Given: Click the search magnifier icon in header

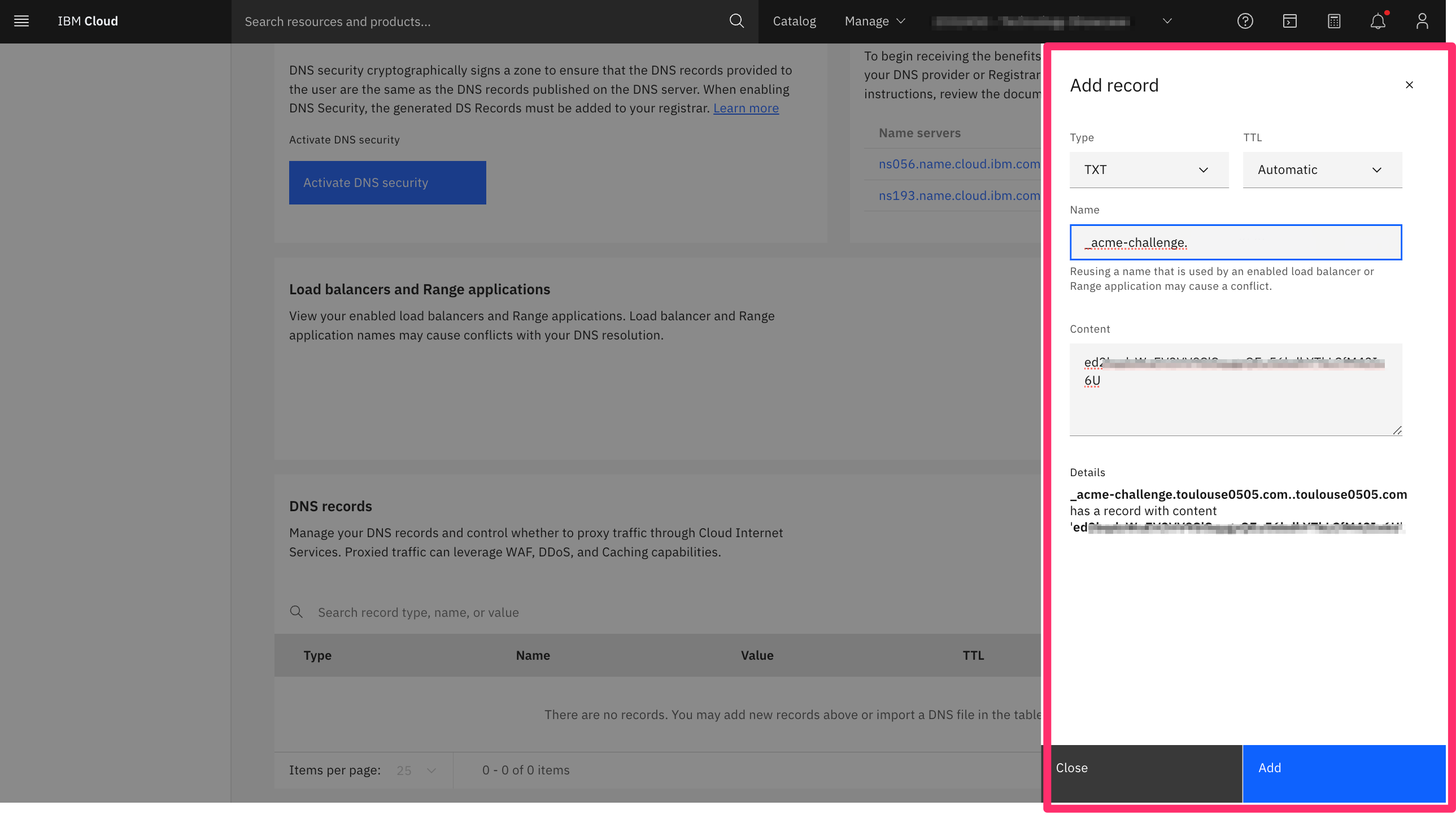Looking at the screenshot, I should tap(736, 21).
